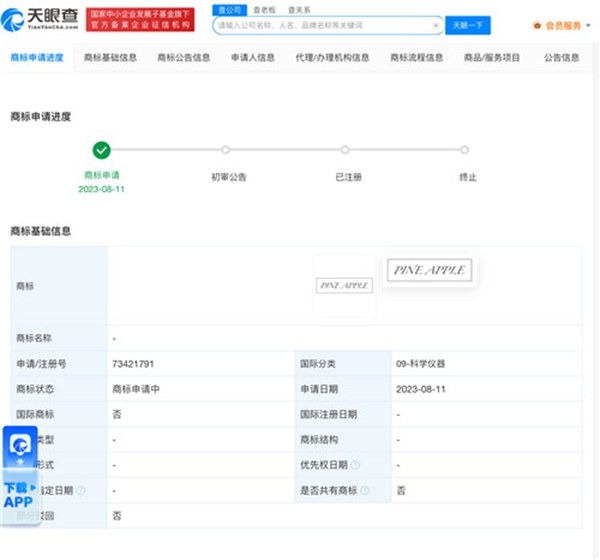Click the green date 2023-08-11 under 商标申请
Screen dimensions: 600x560
point(101,189)
